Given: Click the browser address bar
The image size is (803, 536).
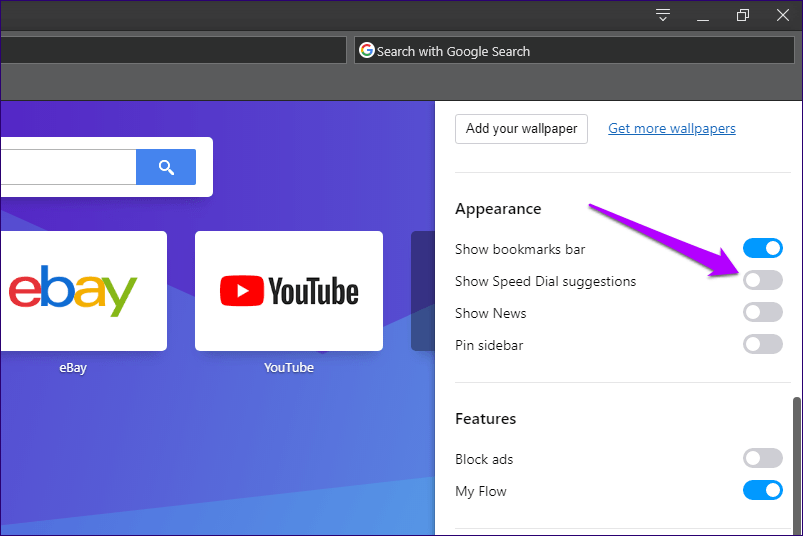Looking at the screenshot, I should 173,50.
